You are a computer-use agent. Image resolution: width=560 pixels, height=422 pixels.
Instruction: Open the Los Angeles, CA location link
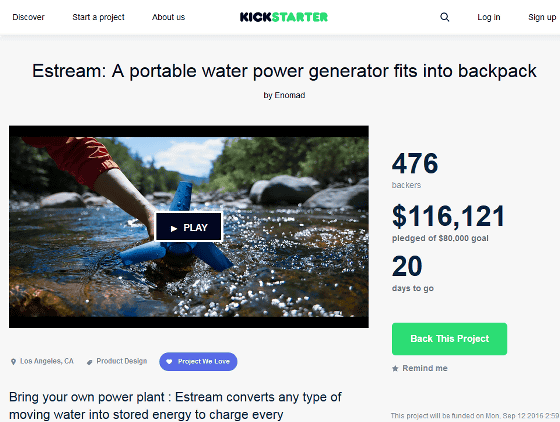tap(47, 361)
